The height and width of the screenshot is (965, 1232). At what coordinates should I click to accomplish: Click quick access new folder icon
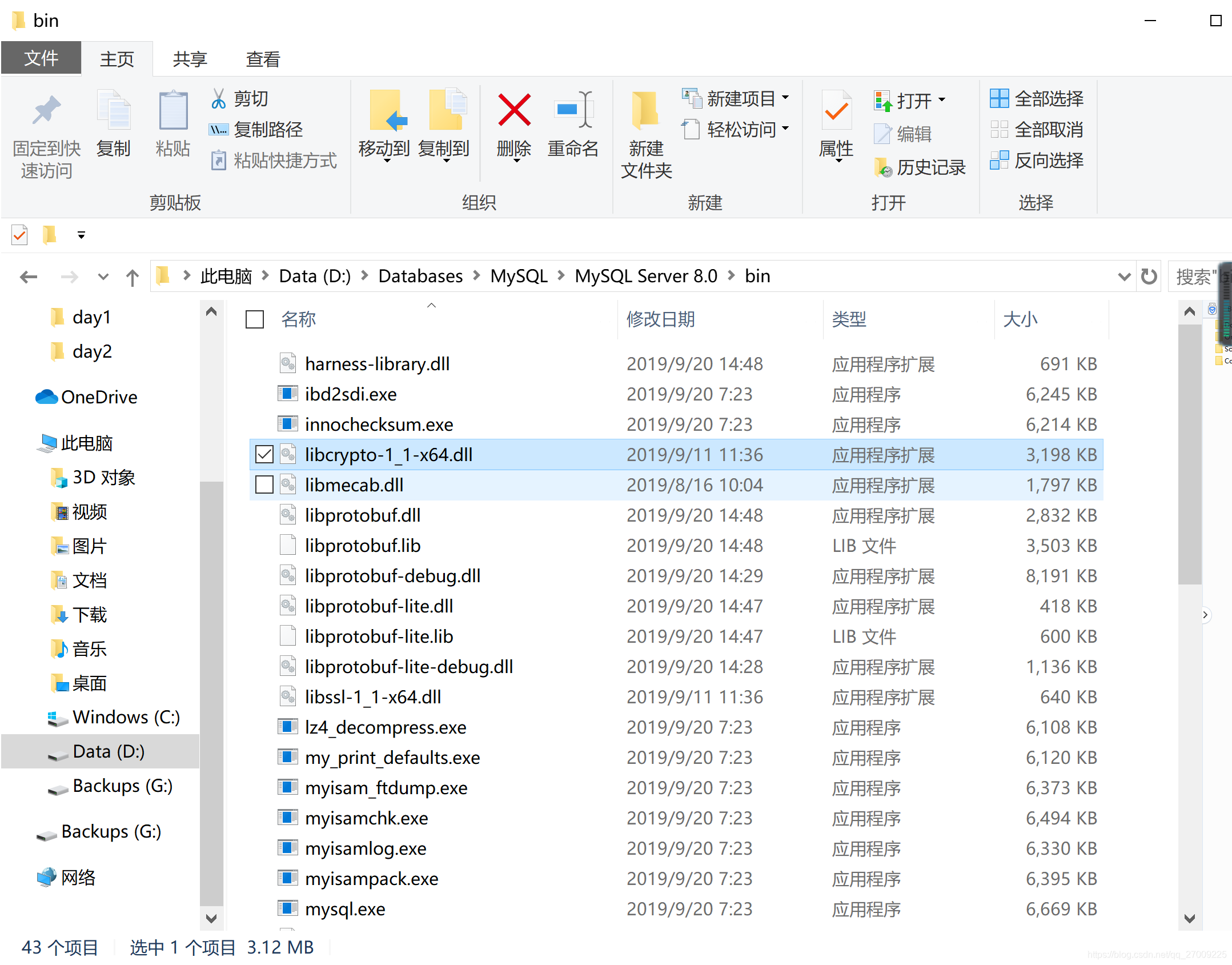click(49, 235)
